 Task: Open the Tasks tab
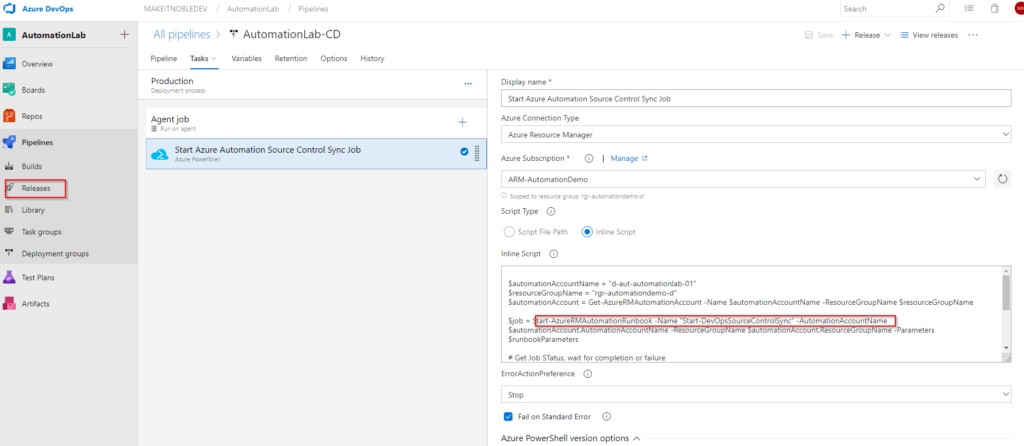199,58
